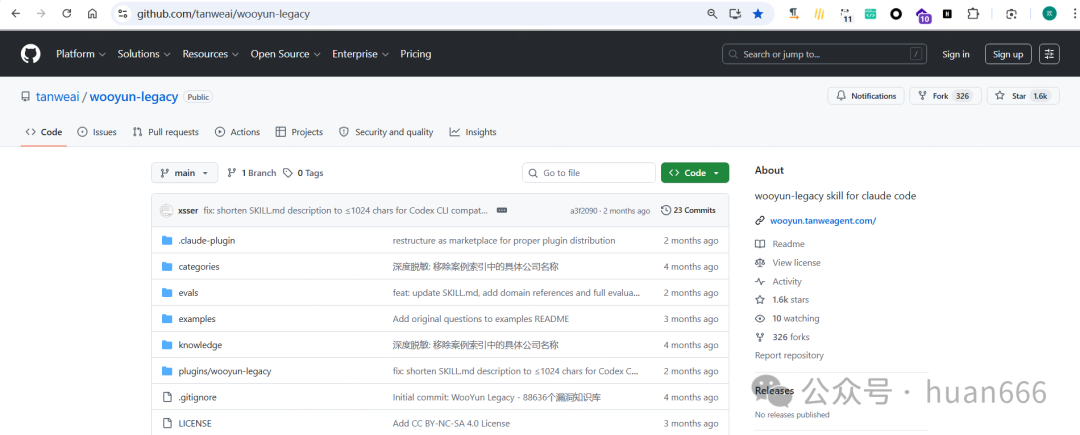The image size is (1080, 435).
Task: Open commit hash a3f2090
Action: (583, 211)
